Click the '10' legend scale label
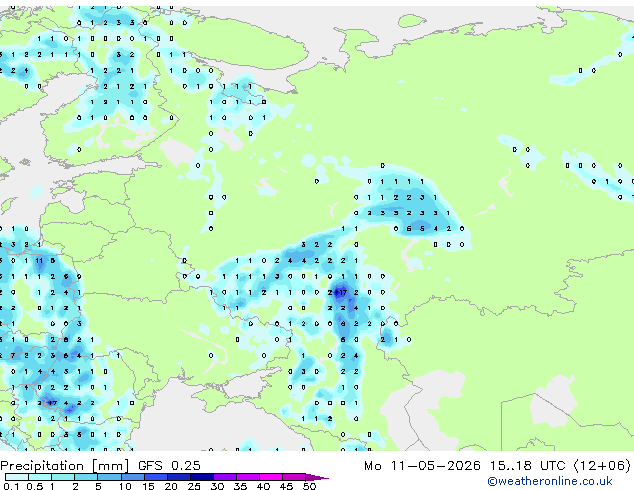 point(125,486)
